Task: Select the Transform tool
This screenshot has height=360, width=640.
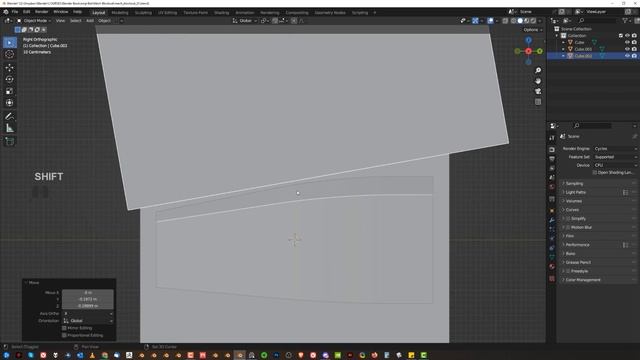Action: click(10, 103)
